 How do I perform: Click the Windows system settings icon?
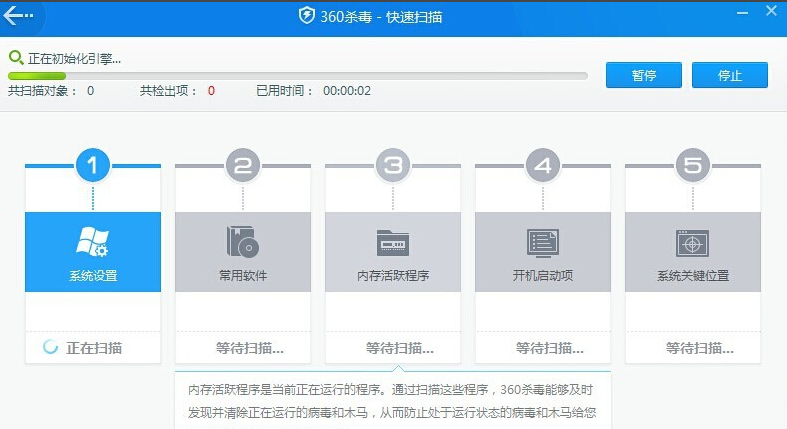tap(92, 242)
